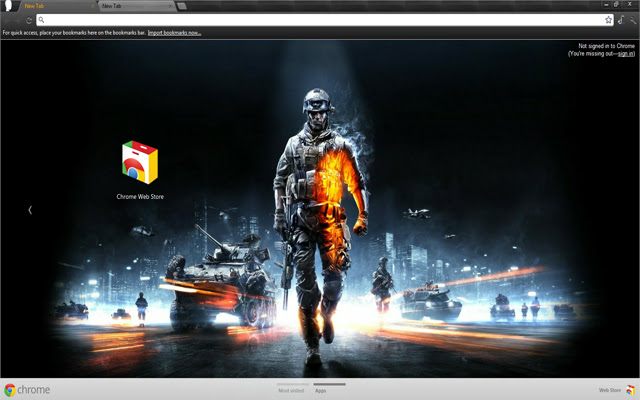Viewport: 640px width, 400px height.
Task: Click the "Not signed in to Chrome" text
Action: coord(606,46)
